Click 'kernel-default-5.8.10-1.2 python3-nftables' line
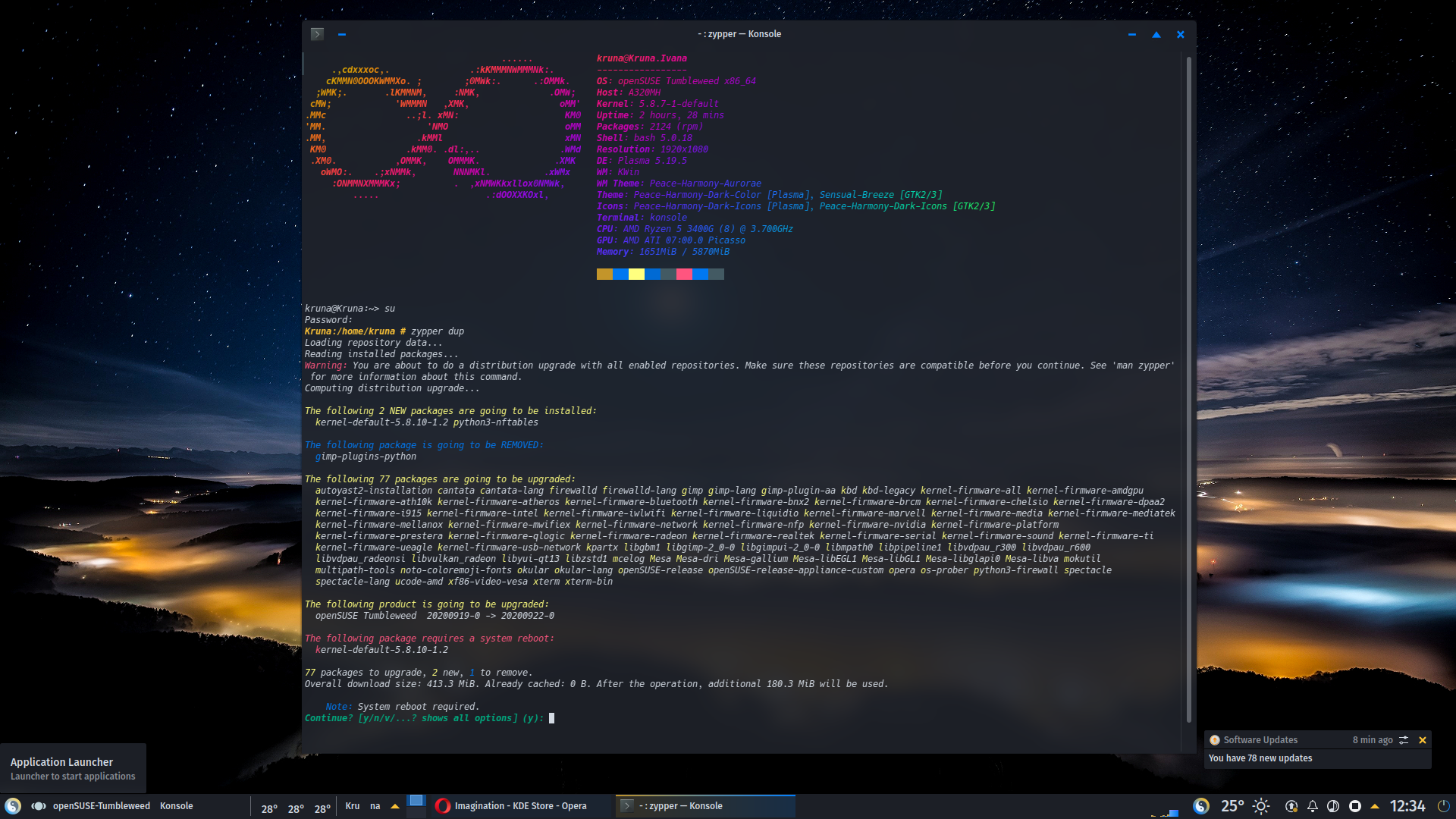1456x819 pixels. click(x=427, y=422)
